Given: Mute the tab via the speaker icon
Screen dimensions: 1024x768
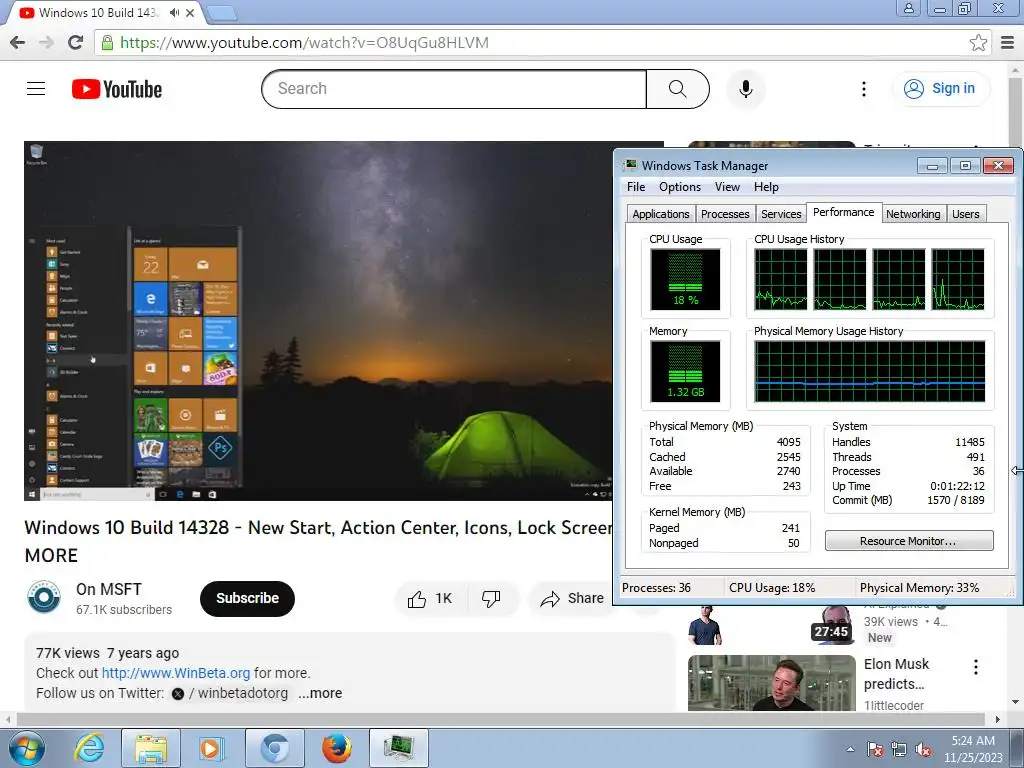Looking at the screenshot, I should pyautogui.click(x=174, y=12).
